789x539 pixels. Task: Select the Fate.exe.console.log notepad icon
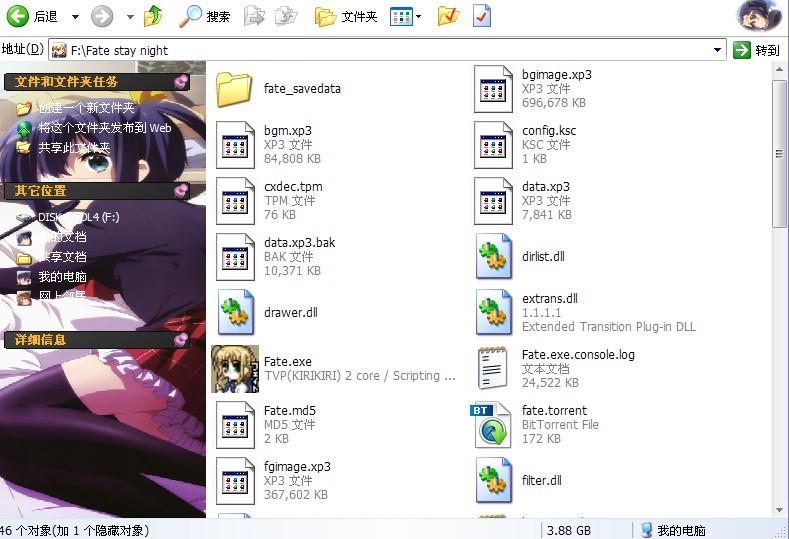(492, 368)
